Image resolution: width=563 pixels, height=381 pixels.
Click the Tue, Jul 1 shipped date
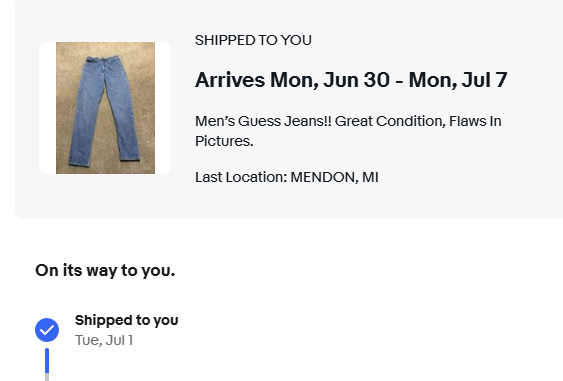(x=104, y=340)
